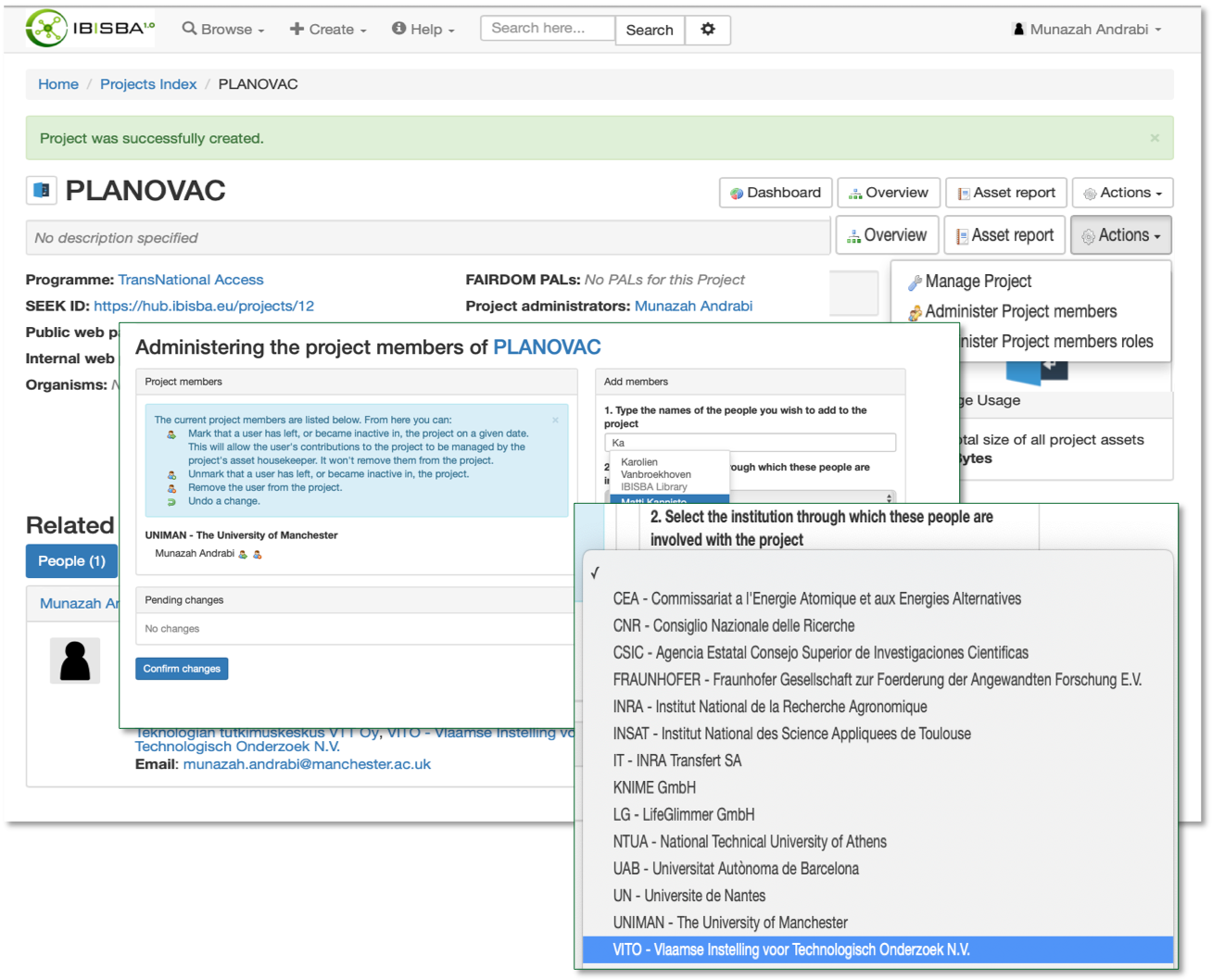Image resolution: width=1212 pixels, height=980 pixels.
Task: Open the Actions dropdown in the Dashboard row
Action: click(1123, 193)
